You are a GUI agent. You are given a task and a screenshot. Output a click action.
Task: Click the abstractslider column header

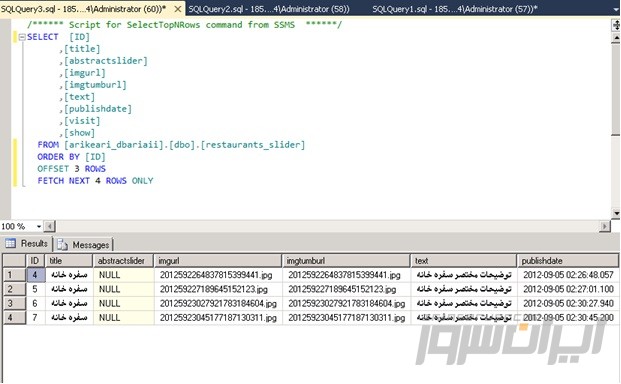123,260
